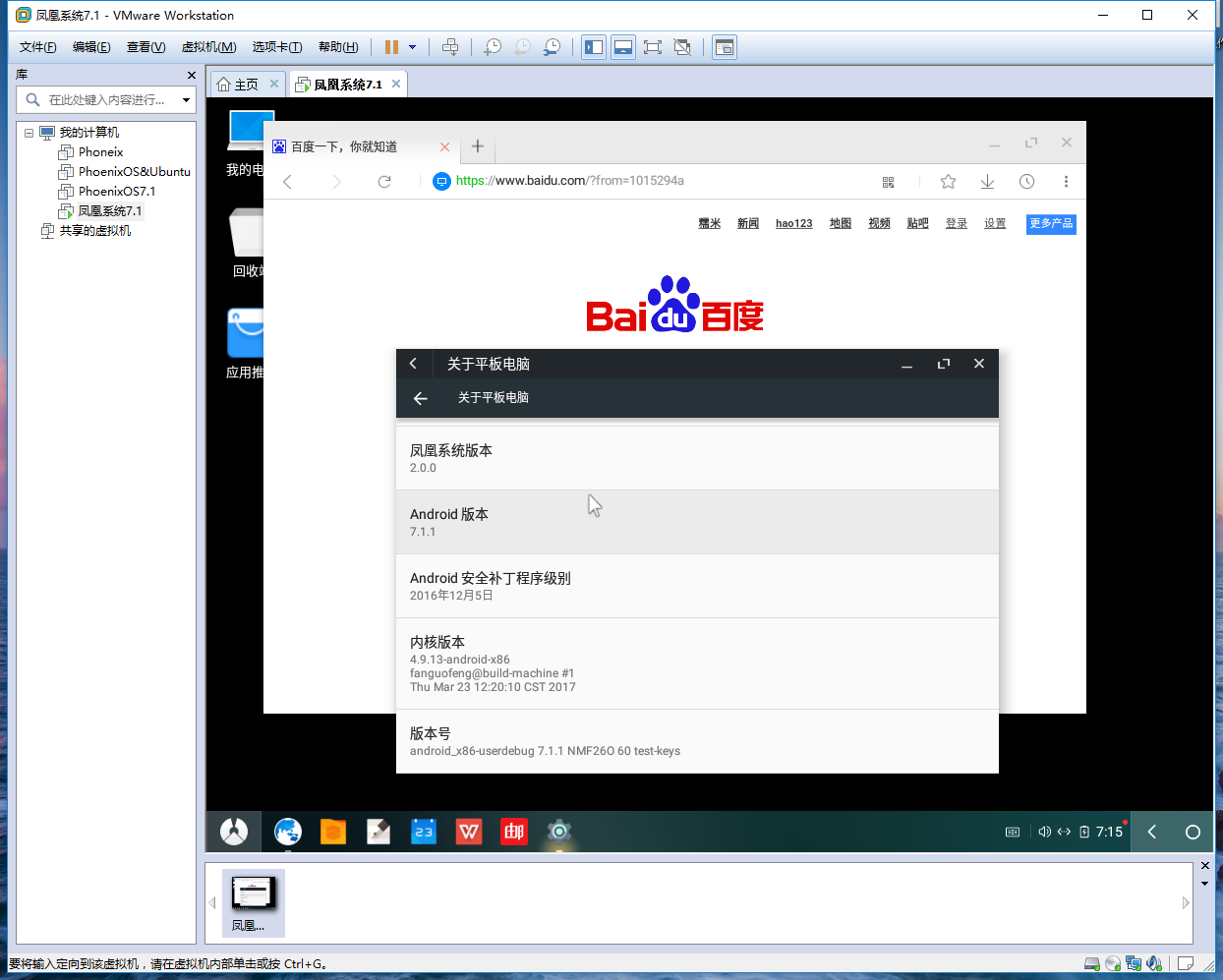Go back in the browser

(287, 182)
